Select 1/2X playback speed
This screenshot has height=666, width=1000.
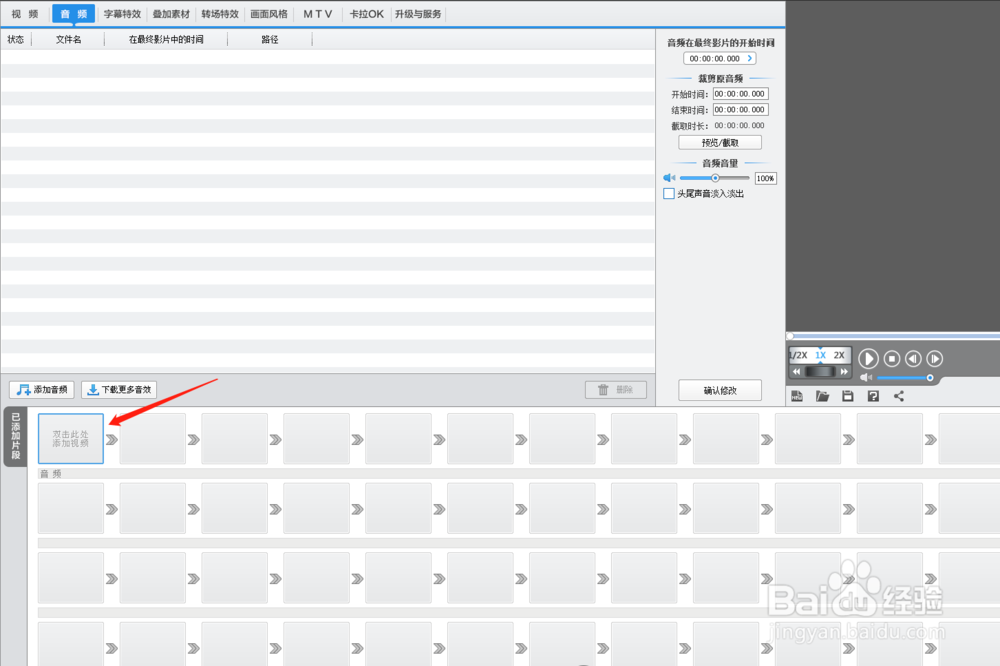click(x=798, y=355)
